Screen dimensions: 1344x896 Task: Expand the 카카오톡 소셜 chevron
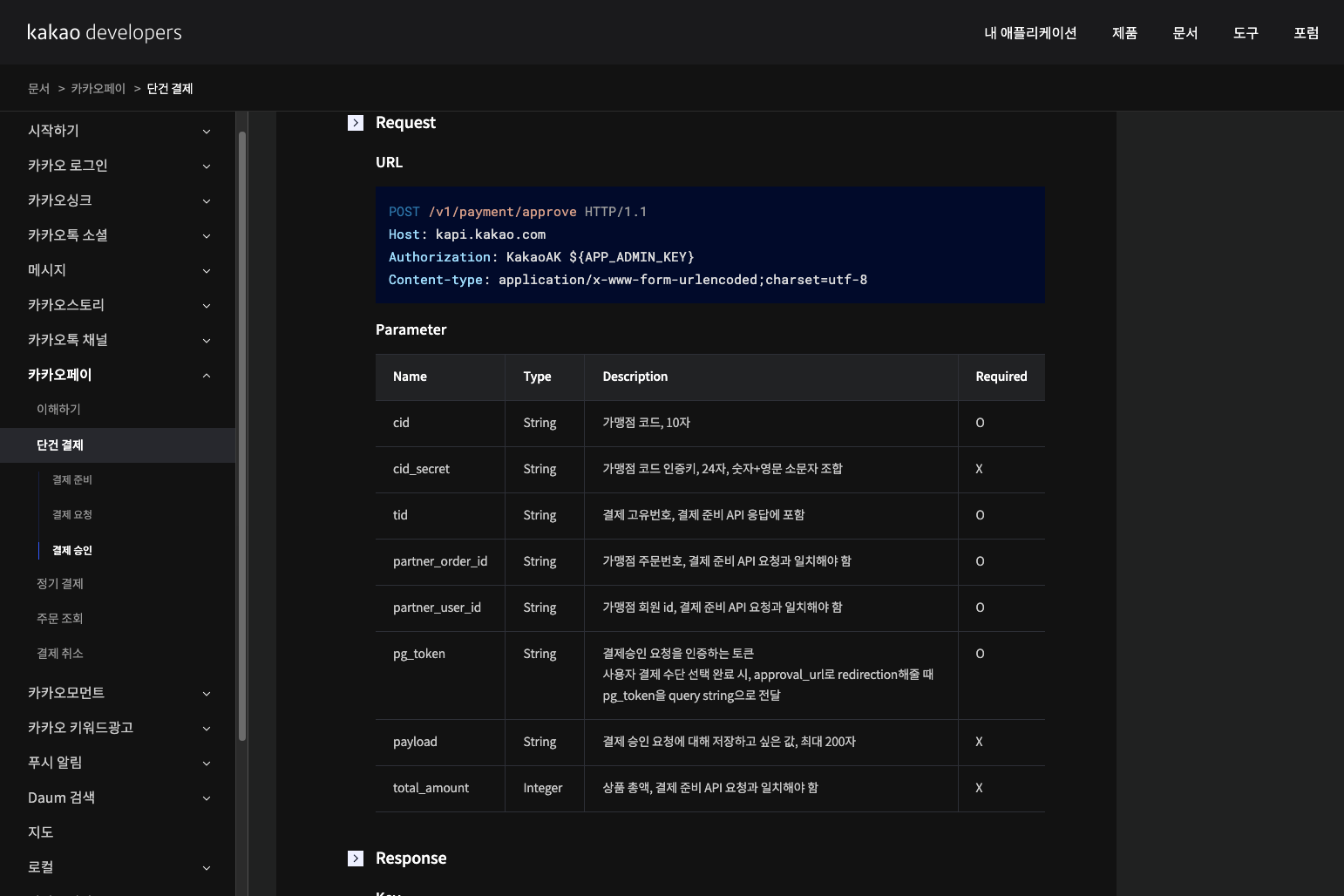(207, 236)
